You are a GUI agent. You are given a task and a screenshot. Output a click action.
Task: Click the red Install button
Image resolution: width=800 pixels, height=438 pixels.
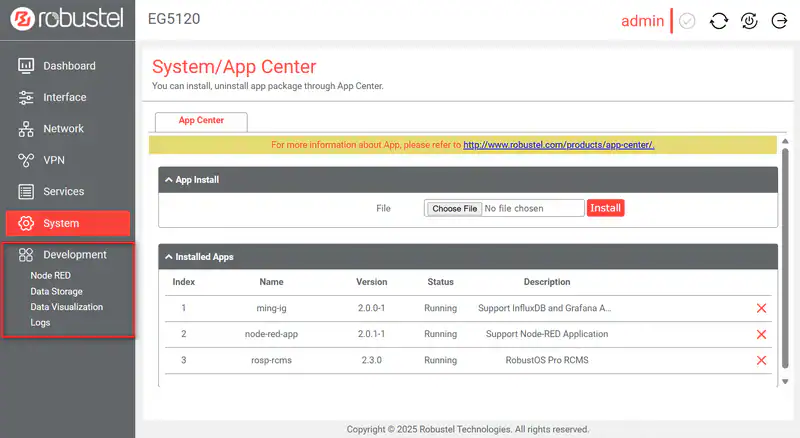pyautogui.click(x=605, y=208)
